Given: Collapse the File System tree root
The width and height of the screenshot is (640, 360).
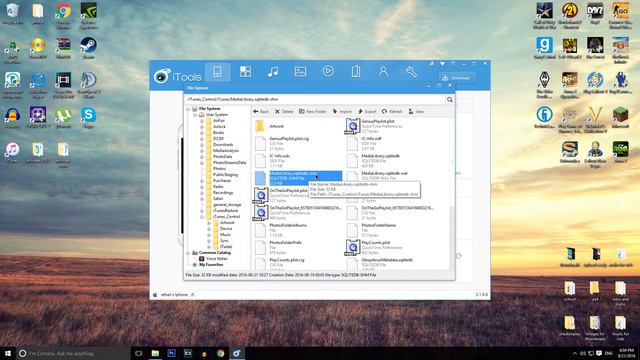Looking at the screenshot, I should pos(189,109).
